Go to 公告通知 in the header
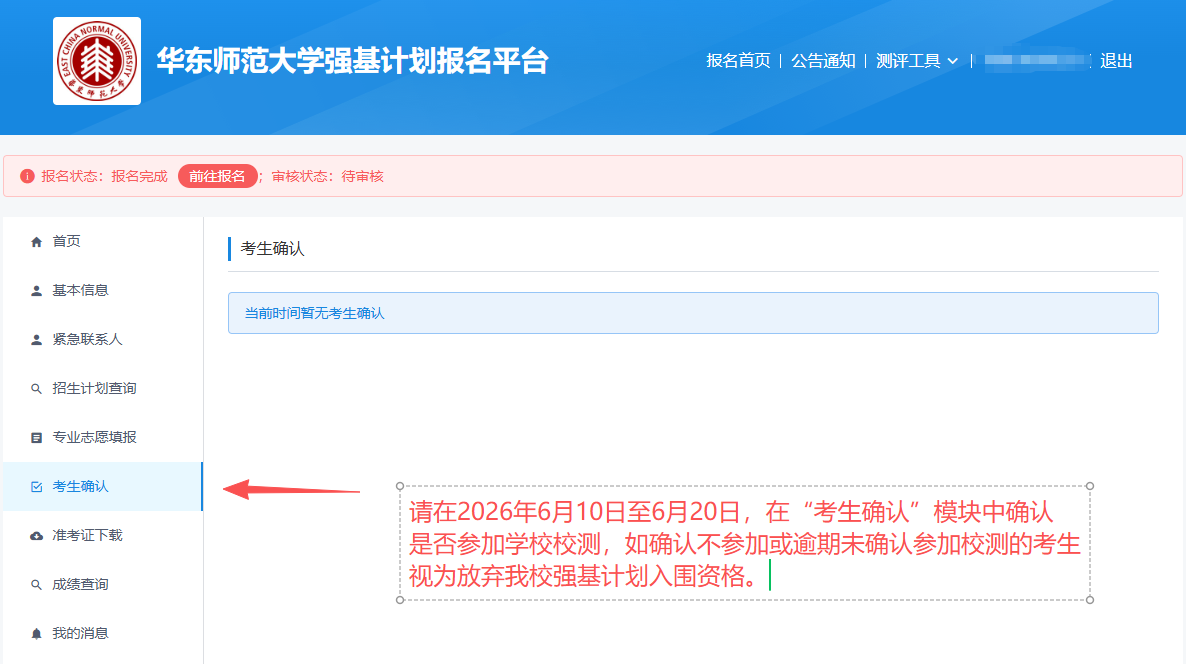1186x664 pixels. (x=823, y=61)
